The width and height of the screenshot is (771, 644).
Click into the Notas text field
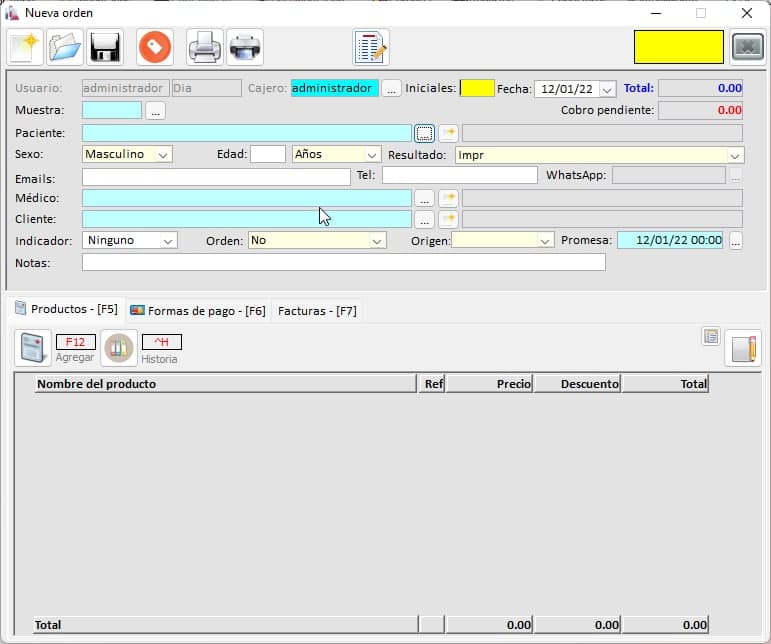[x=343, y=262]
